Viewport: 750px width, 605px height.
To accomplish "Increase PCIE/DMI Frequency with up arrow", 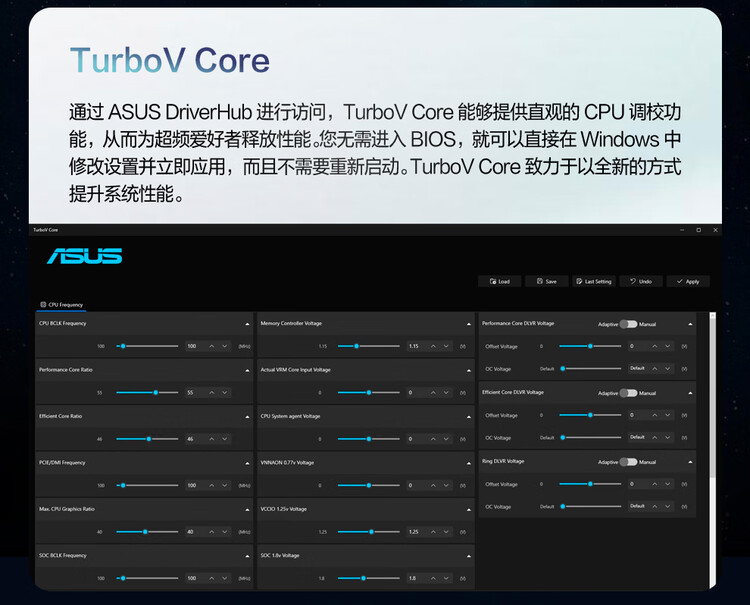I will click(x=211, y=485).
